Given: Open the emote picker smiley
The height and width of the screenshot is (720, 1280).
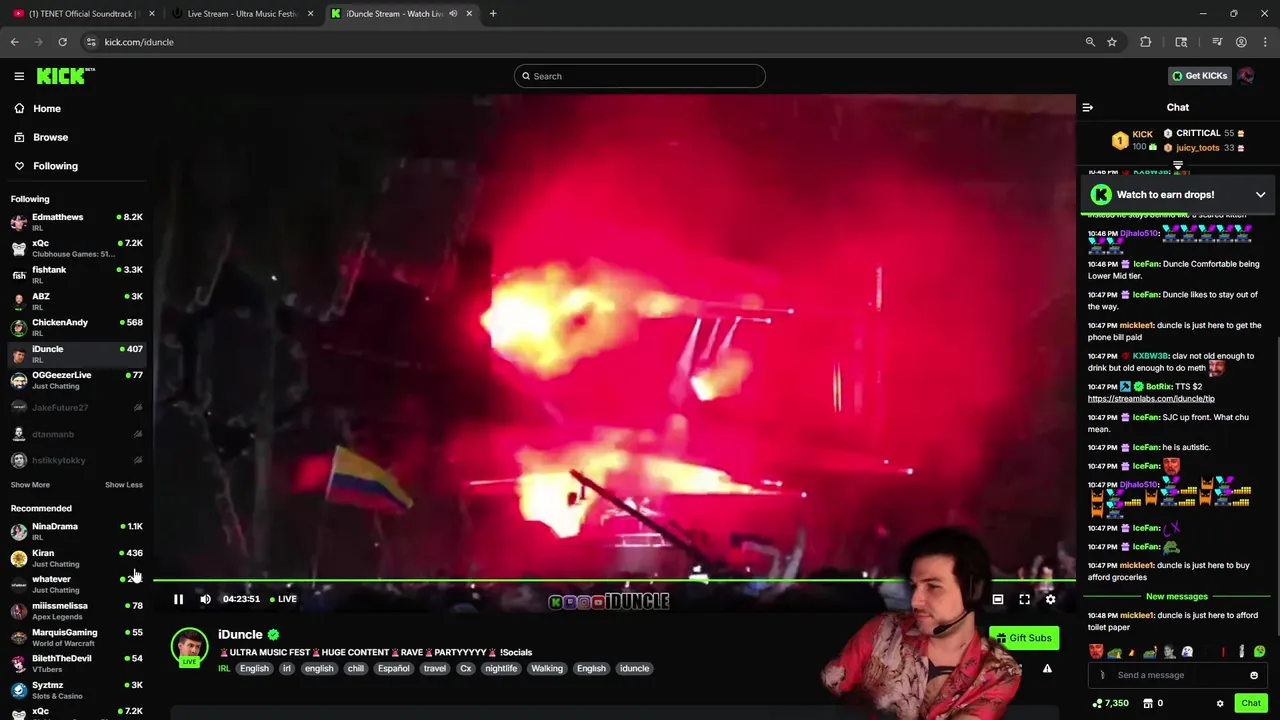Looking at the screenshot, I should (1253, 675).
